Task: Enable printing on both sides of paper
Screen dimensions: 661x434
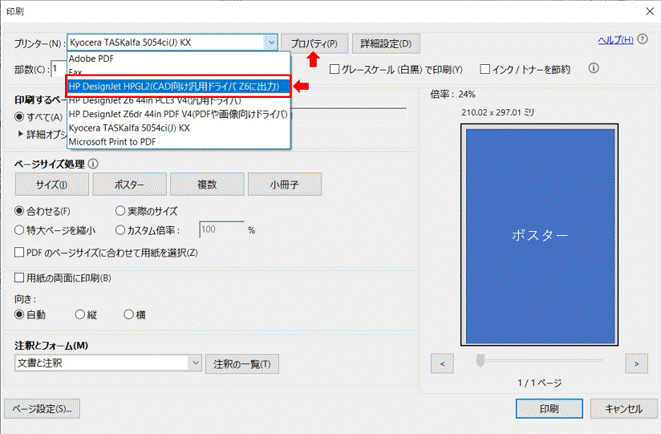Action: point(19,278)
